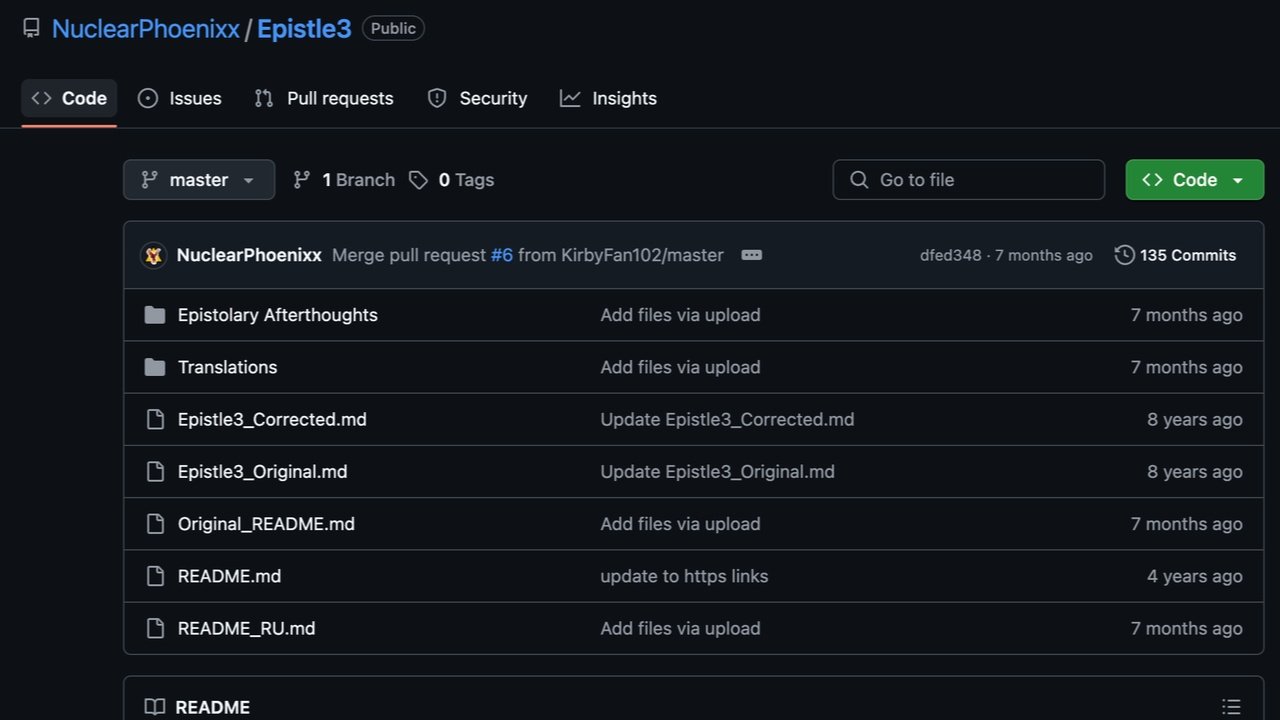Image resolution: width=1280 pixels, height=720 pixels.
Task: Click the folder icon beside Translations
Action: pos(155,367)
